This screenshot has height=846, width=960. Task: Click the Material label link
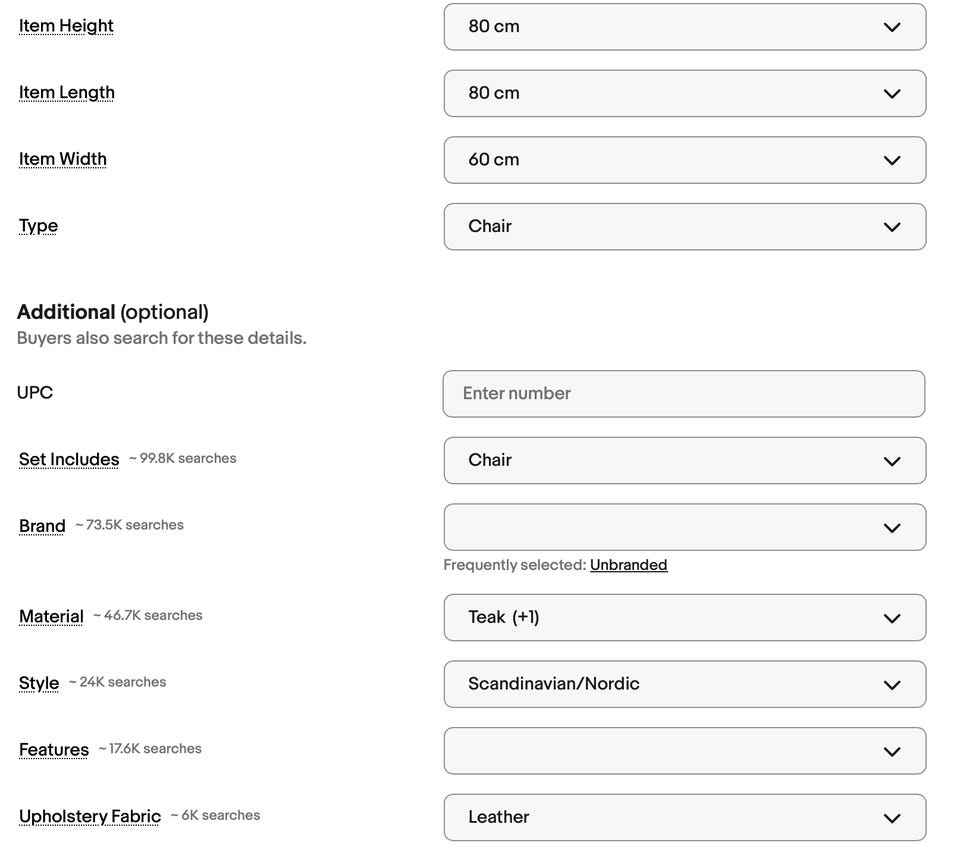click(x=51, y=617)
